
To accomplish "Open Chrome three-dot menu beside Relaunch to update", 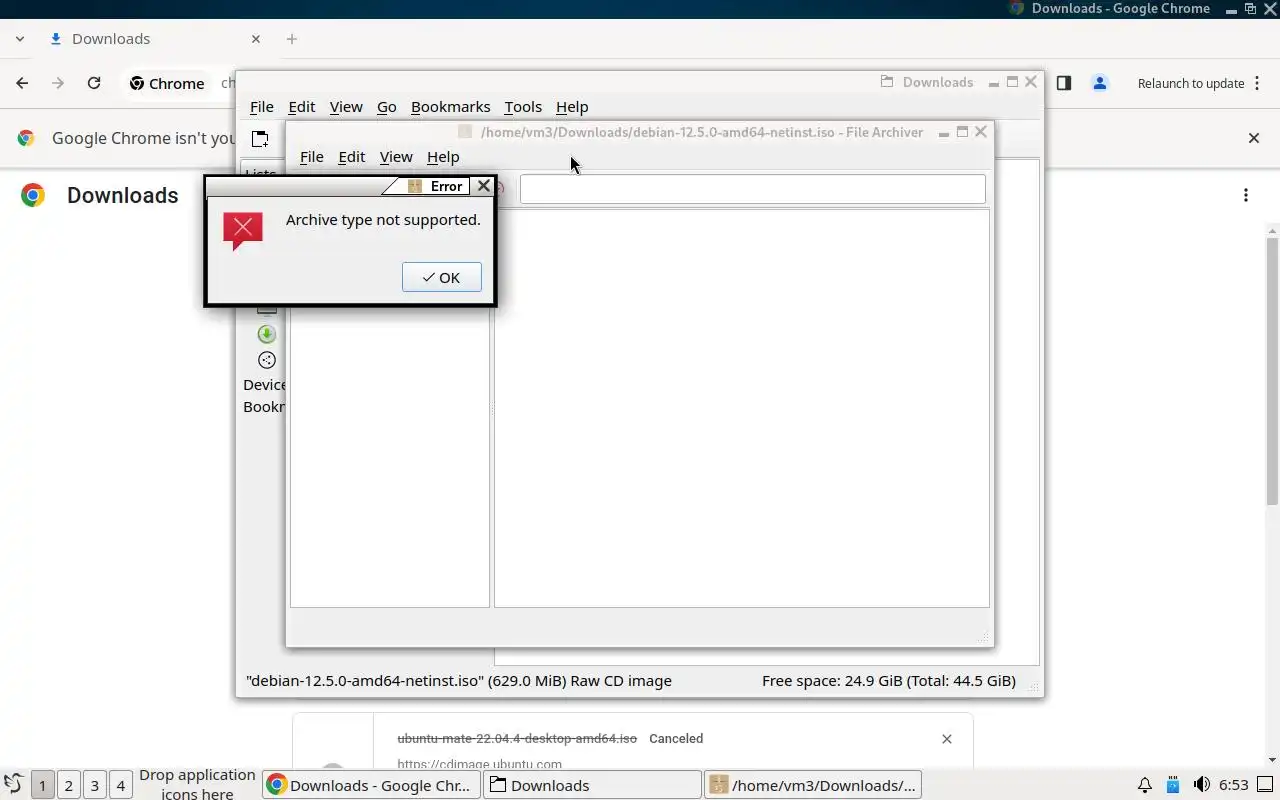I will 1256,83.
